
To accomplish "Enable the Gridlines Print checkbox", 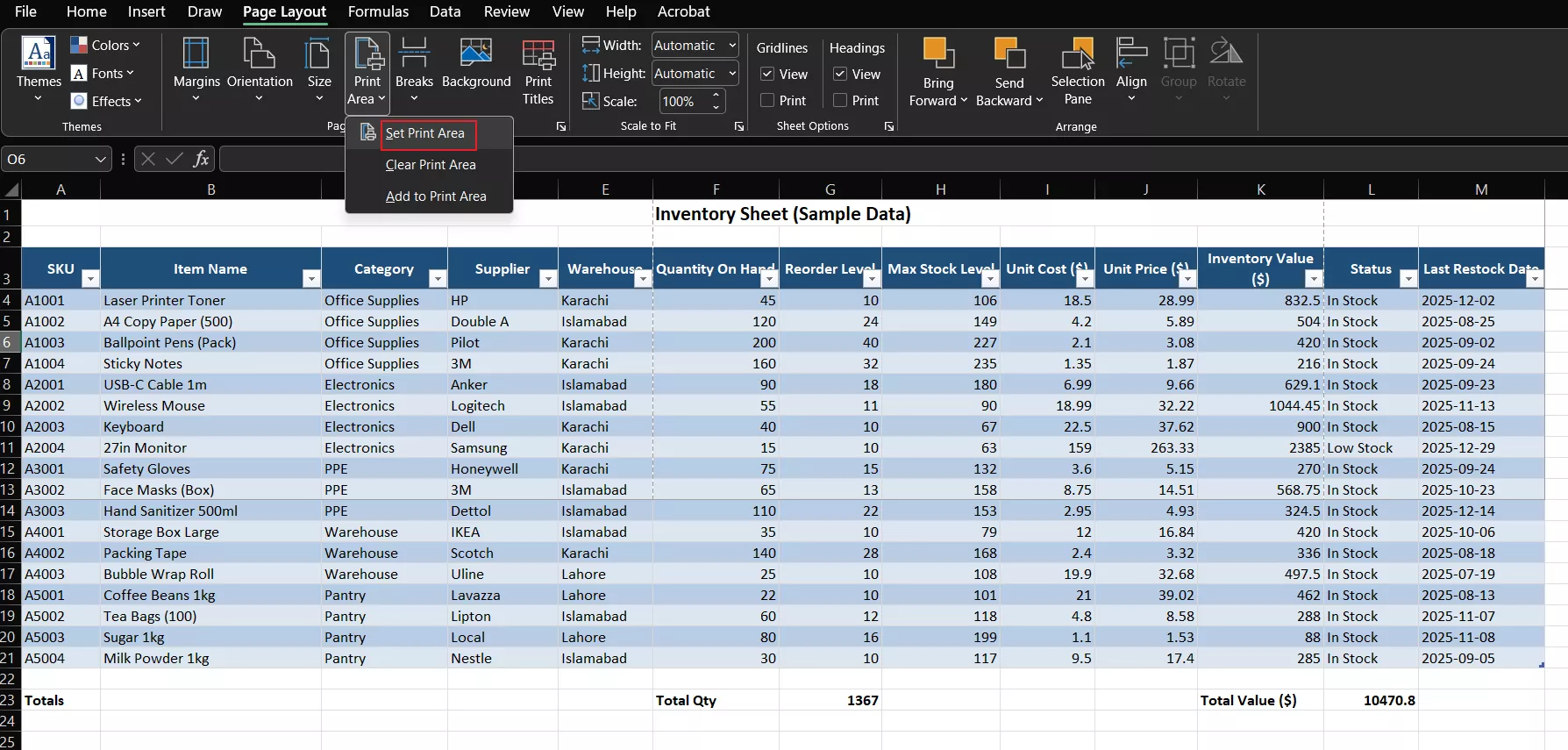I will [x=767, y=101].
